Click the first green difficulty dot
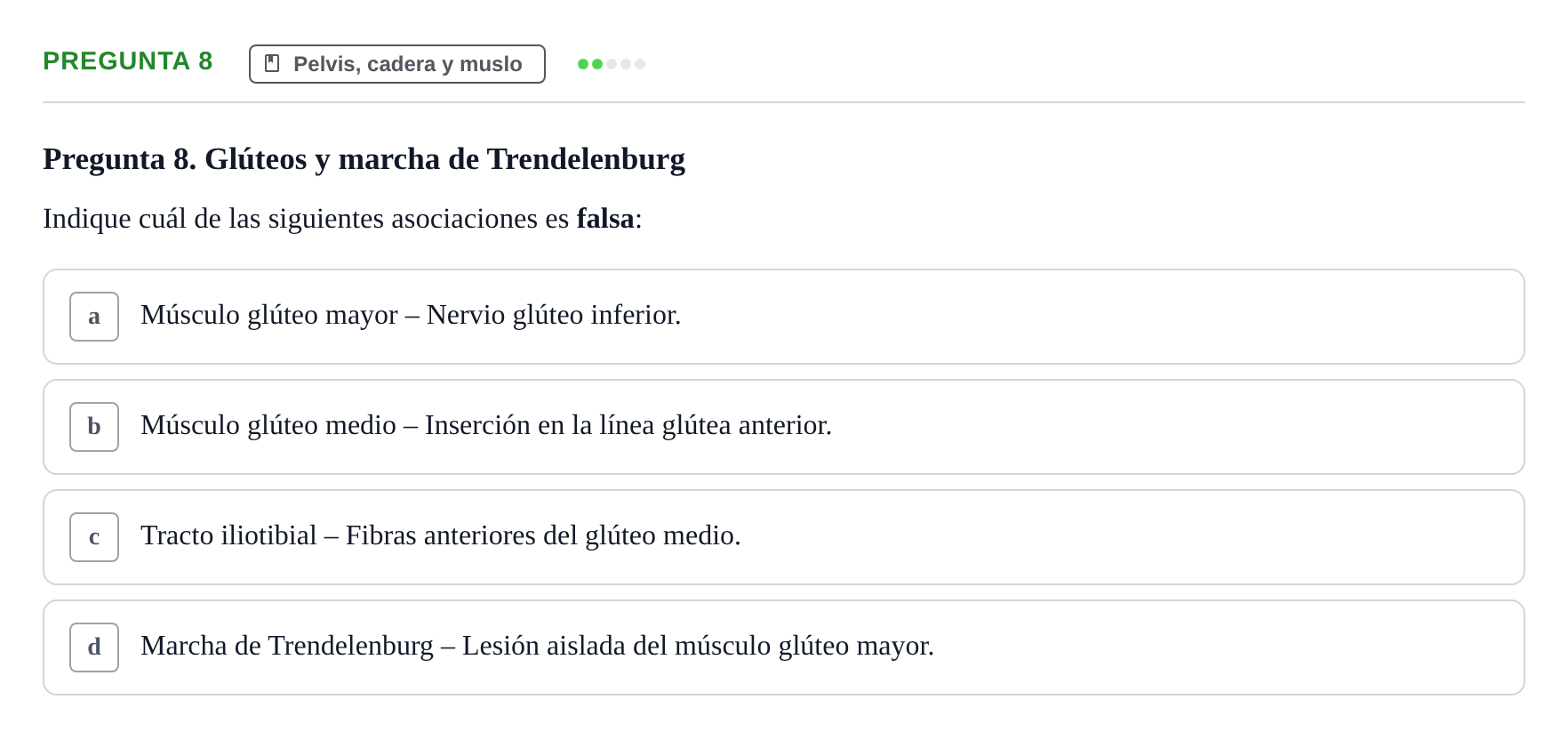The image size is (1568, 740). click(583, 64)
